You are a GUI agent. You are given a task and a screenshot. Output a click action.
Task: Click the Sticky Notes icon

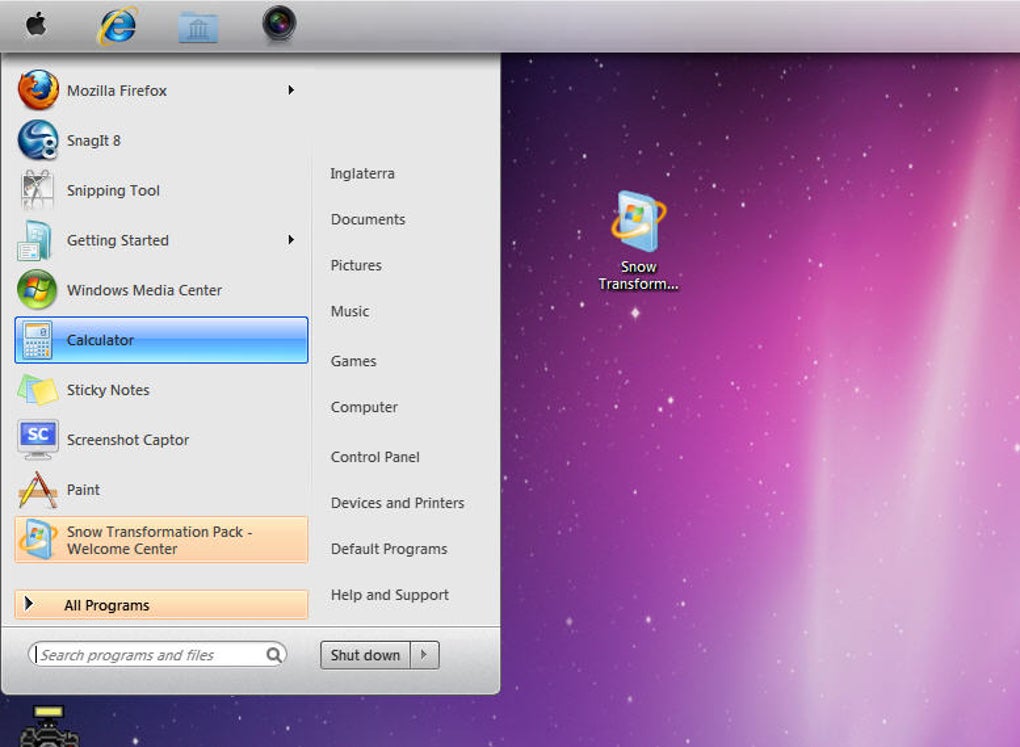click(38, 390)
